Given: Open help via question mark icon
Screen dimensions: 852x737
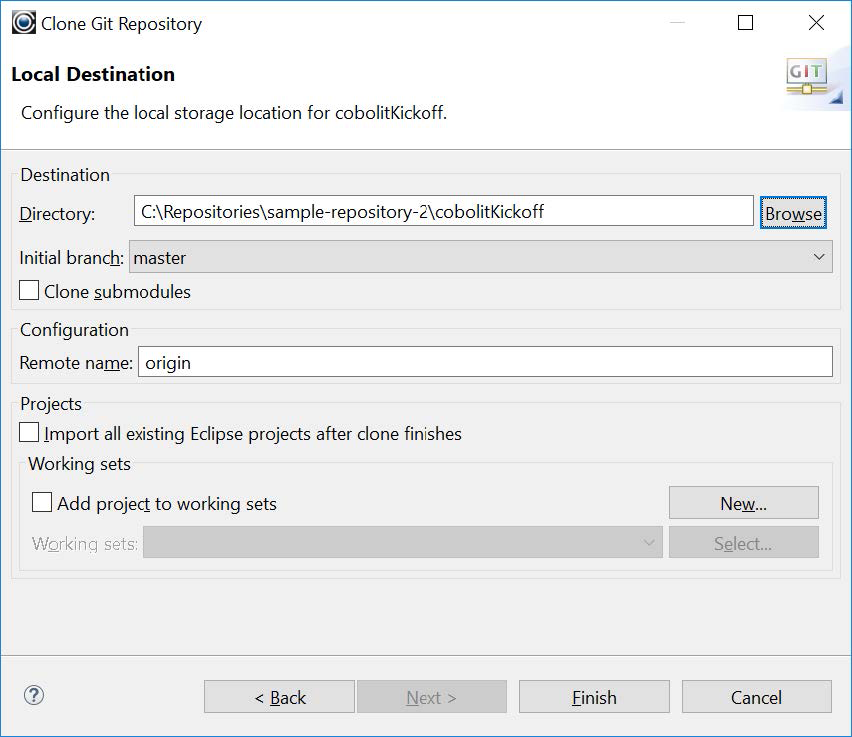Looking at the screenshot, I should [x=34, y=696].
